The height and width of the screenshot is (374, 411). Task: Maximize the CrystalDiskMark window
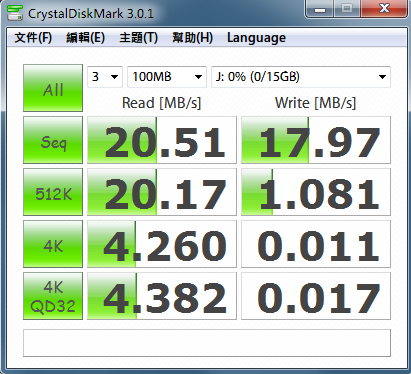(347, 8)
